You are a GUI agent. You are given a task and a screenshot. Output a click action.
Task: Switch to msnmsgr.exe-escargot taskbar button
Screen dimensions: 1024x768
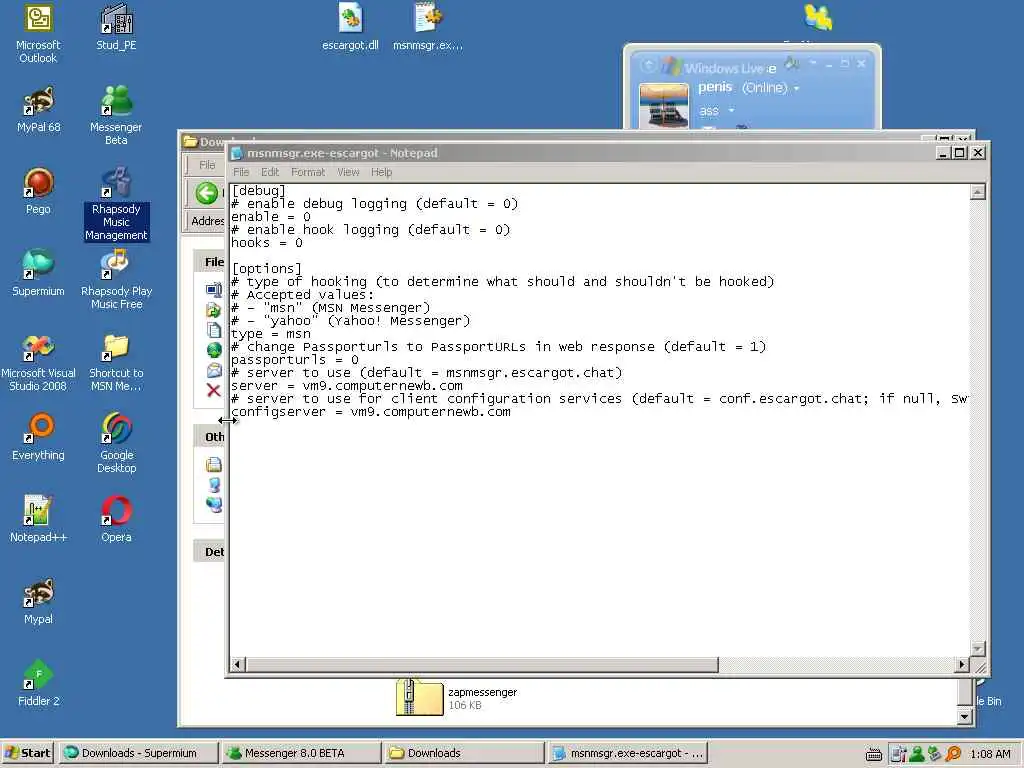tap(628, 753)
